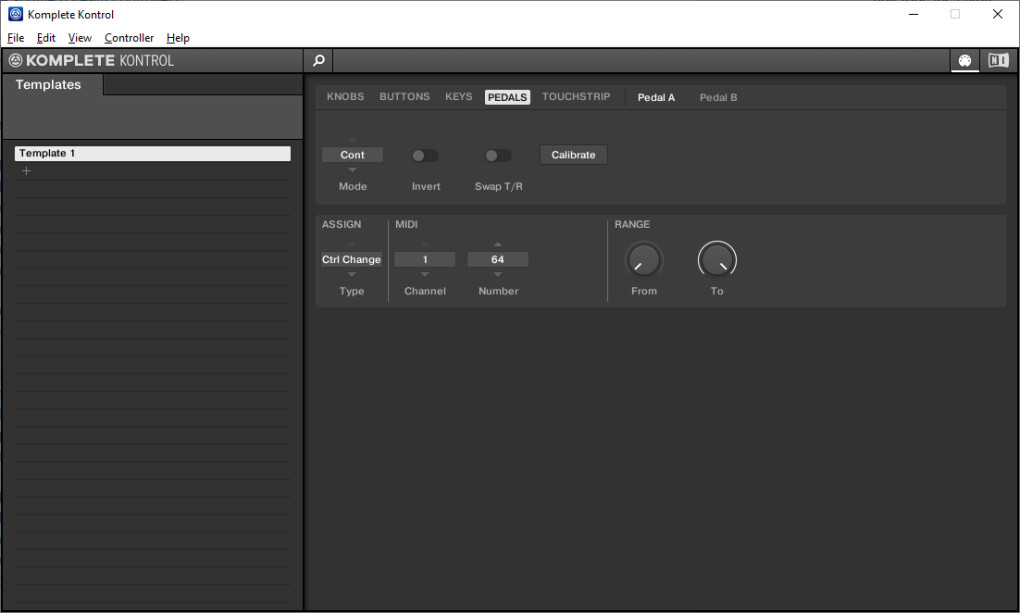Click the NI logo icon in header
Image resolution: width=1020 pixels, height=613 pixels.
998,61
